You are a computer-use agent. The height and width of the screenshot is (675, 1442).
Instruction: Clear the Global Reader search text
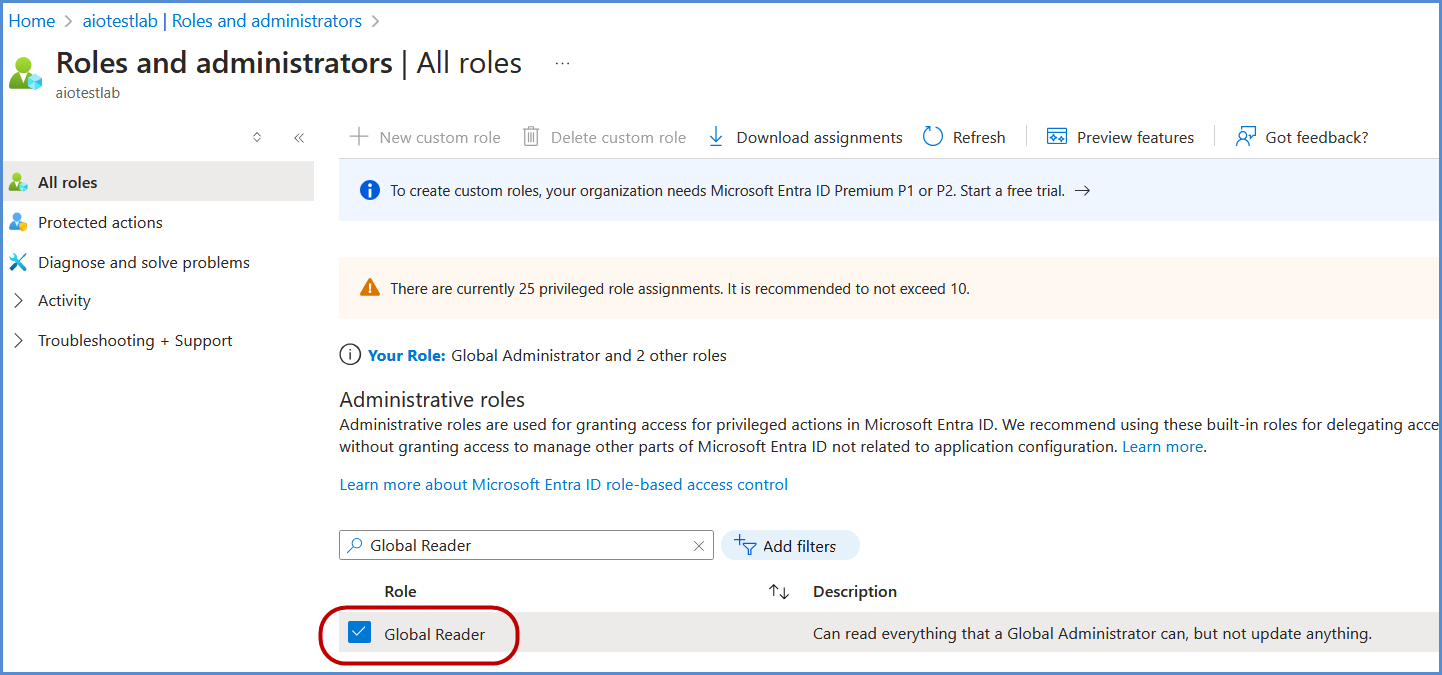(x=699, y=546)
